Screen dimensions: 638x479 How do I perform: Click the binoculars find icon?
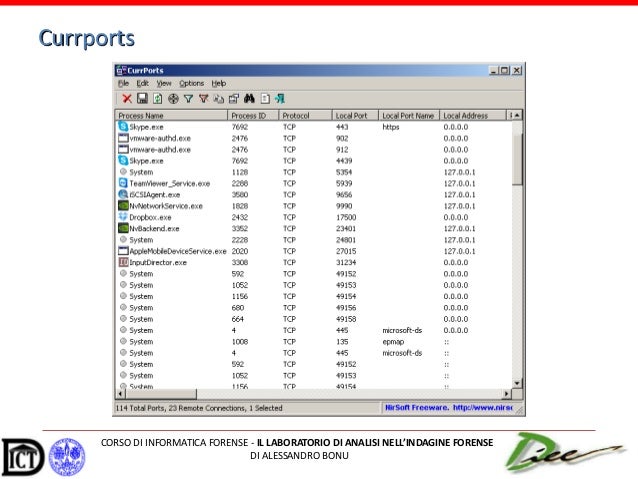[249, 98]
